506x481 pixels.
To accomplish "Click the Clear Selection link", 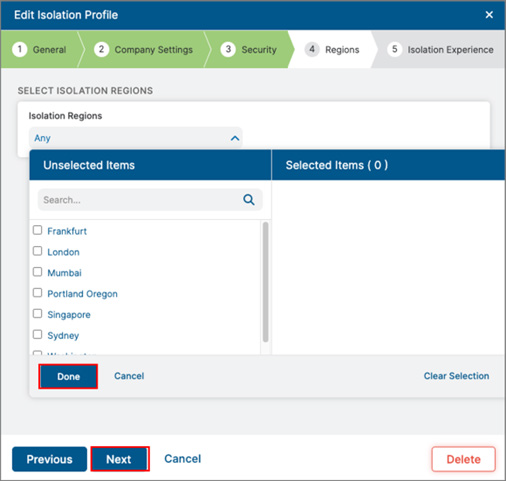I will pyautogui.click(x=456, y=376).
